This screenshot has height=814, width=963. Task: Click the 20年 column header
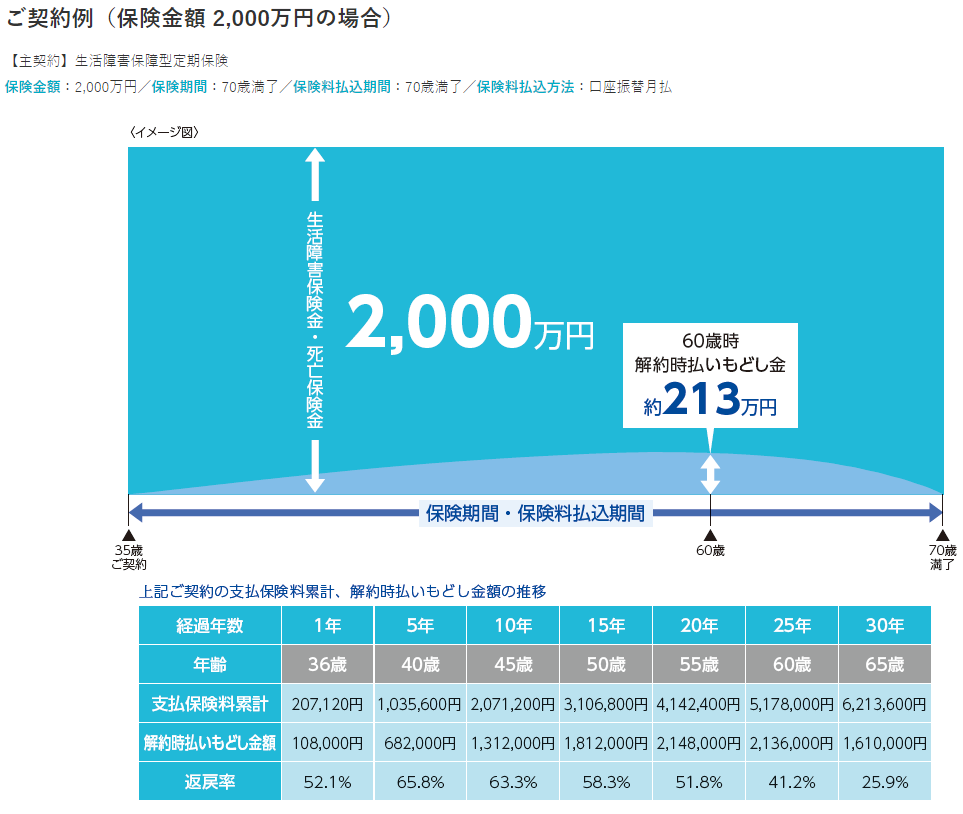tap(698, 626)
